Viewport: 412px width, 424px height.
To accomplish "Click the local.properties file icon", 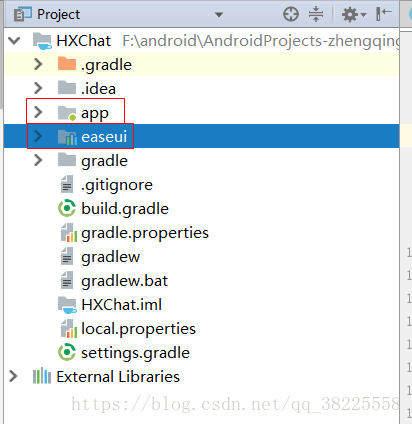I will point(69,329).
